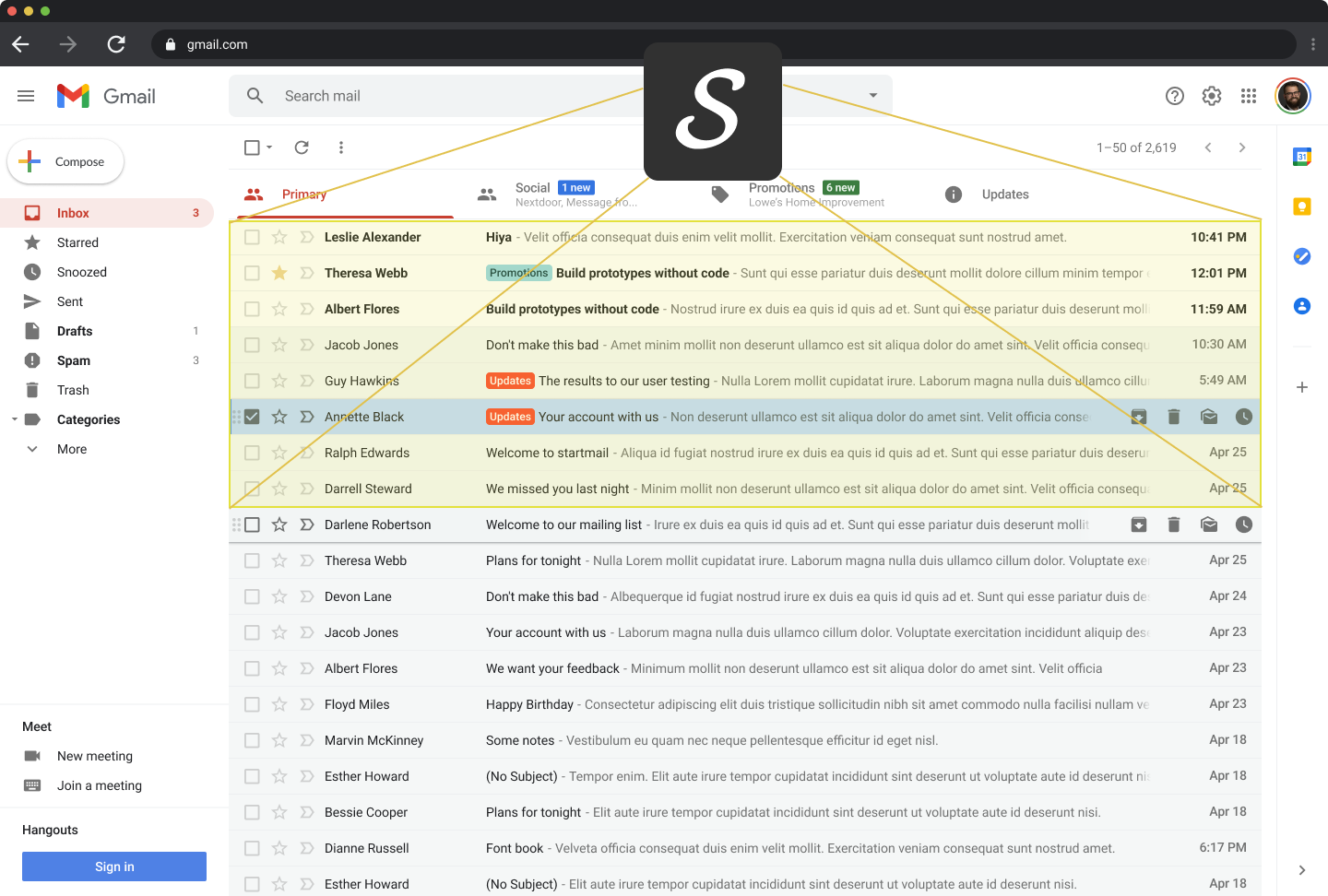Go to older messages page
Viewport: 1328px width, 896px height.
(1242, 147)
